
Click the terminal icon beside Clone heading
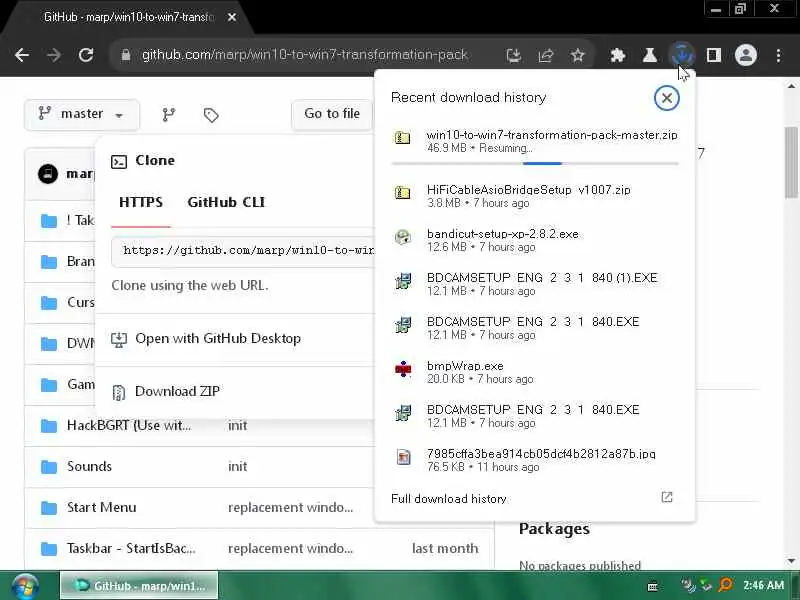119,162
